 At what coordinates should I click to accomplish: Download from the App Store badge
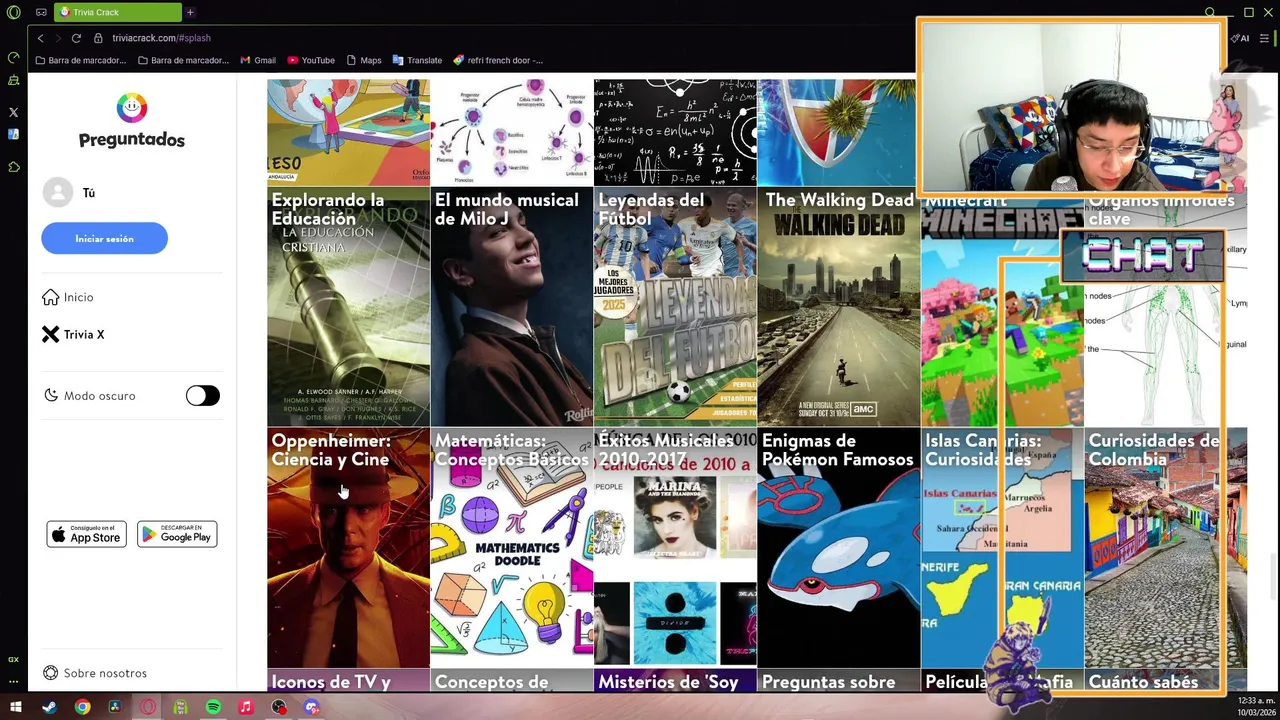pos(86,534)
